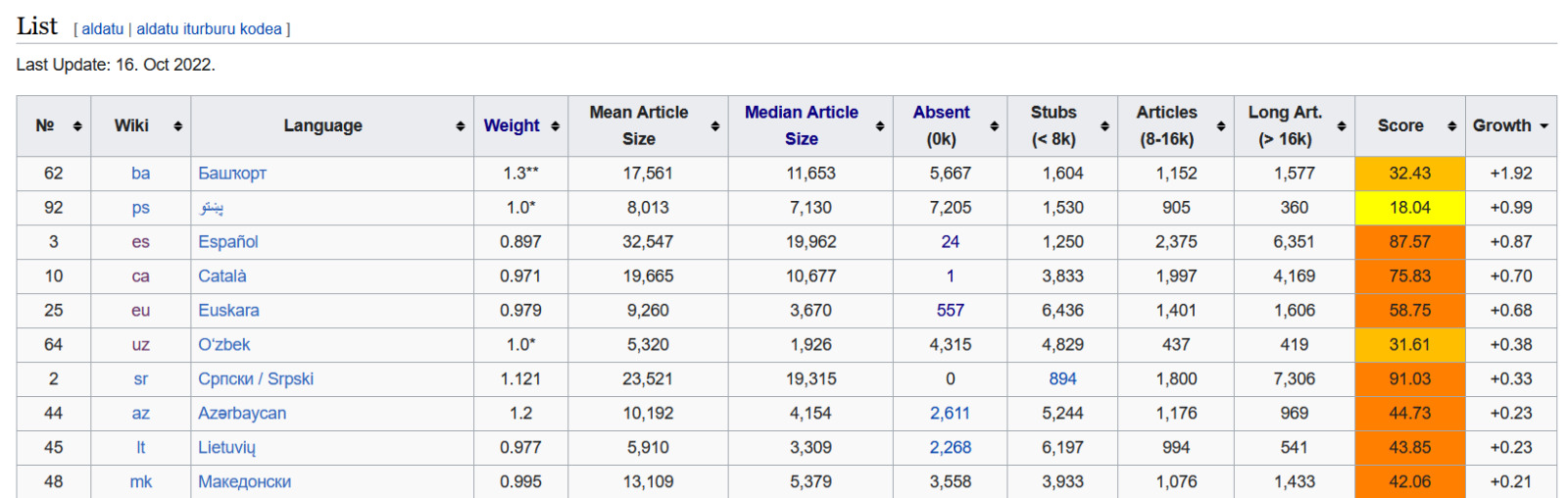Toggle Growth column descending sort arrow

1543,126
